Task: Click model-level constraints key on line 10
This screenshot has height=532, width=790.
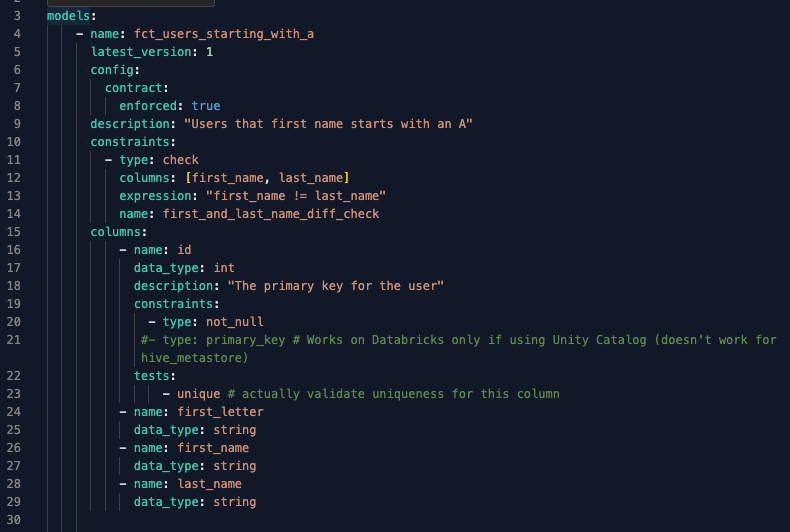Action: (130, 142)
